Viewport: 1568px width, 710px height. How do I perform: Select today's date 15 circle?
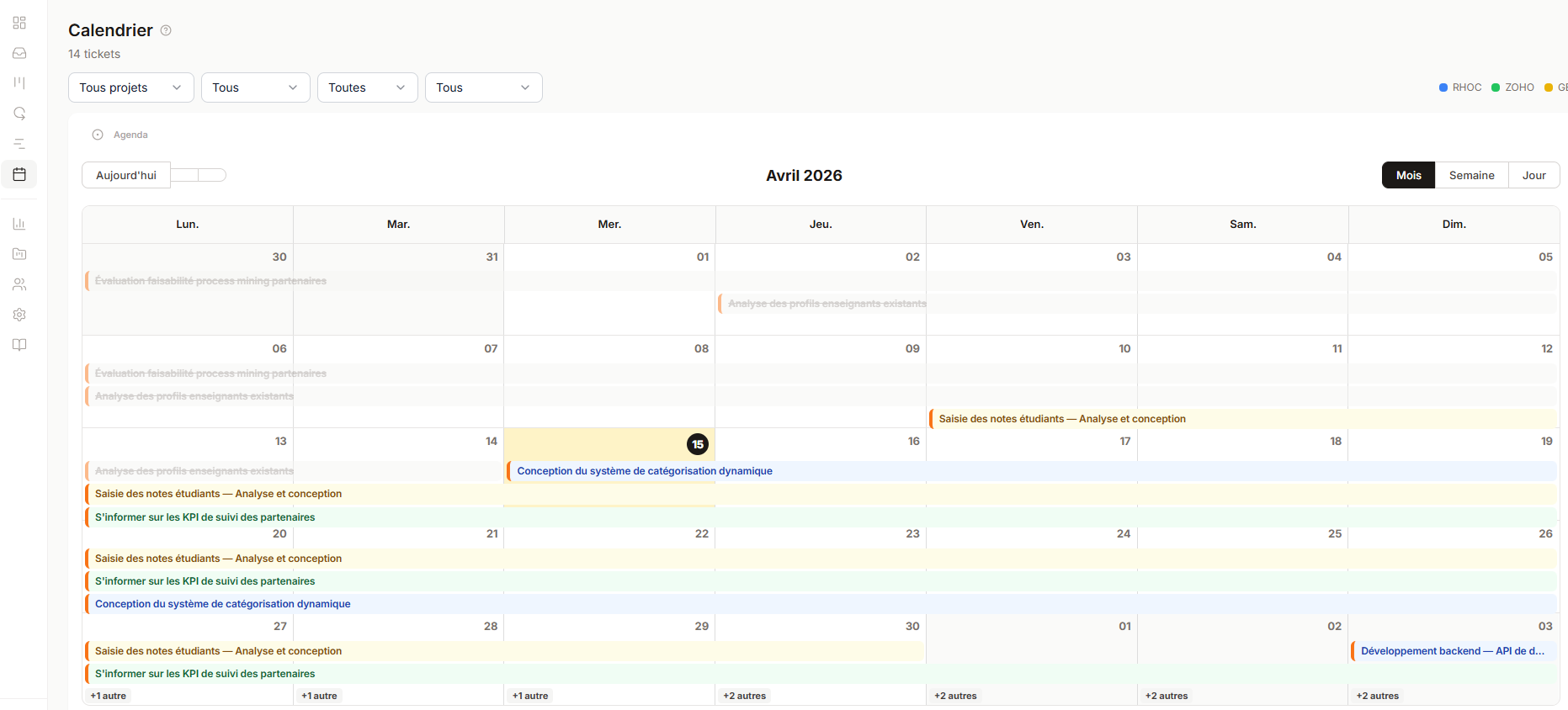[x=698, y=444]
